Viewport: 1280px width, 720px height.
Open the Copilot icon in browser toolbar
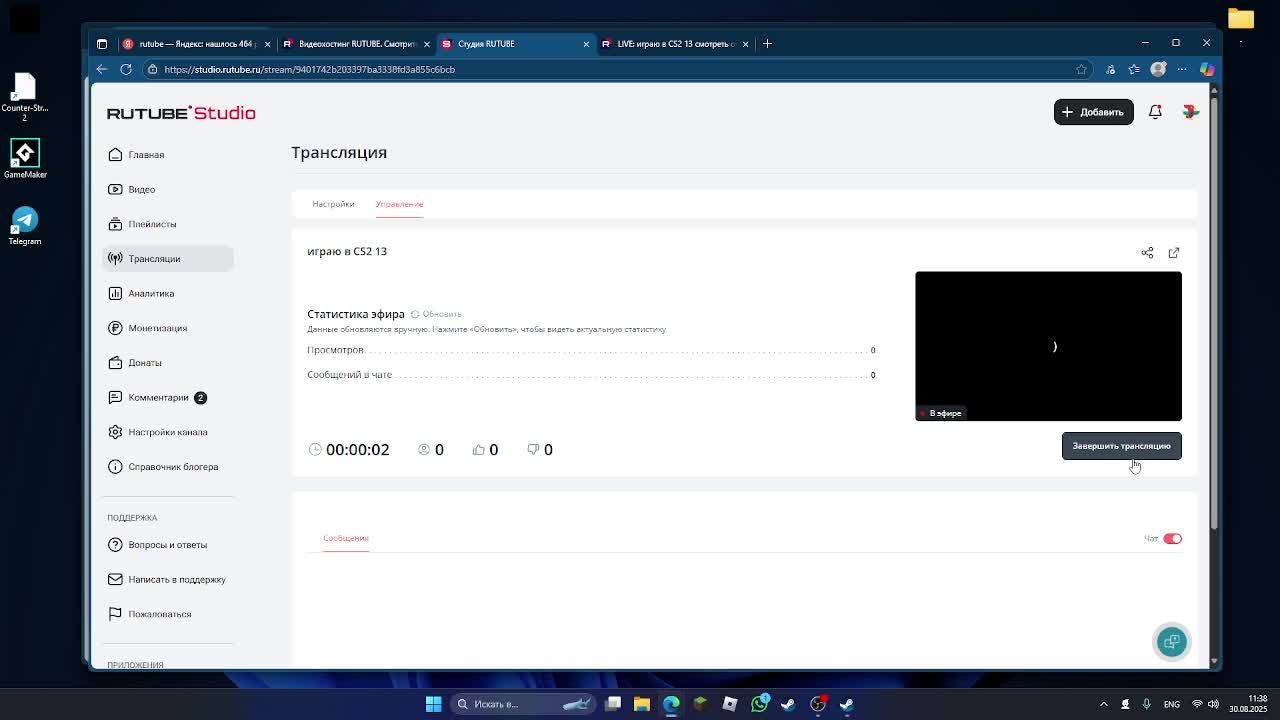(x=1207, y=69)
